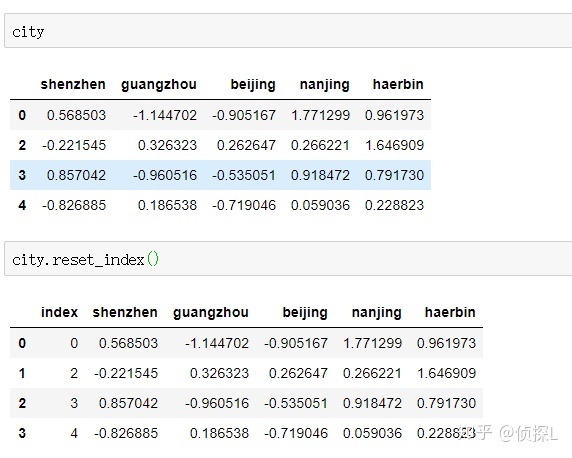Image resolution: width=572 pixels, height=458 pixels.
Task: Click row label 2 of the first table's 1.646909 row
Action: [x=22, y=145]
